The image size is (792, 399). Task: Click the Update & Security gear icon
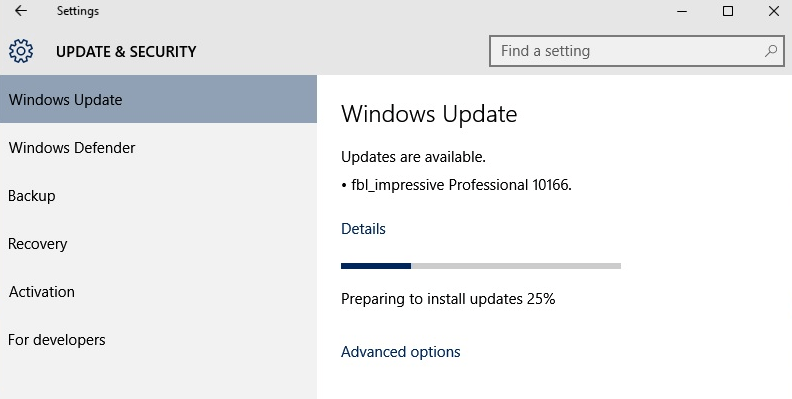tap(21, 51)
